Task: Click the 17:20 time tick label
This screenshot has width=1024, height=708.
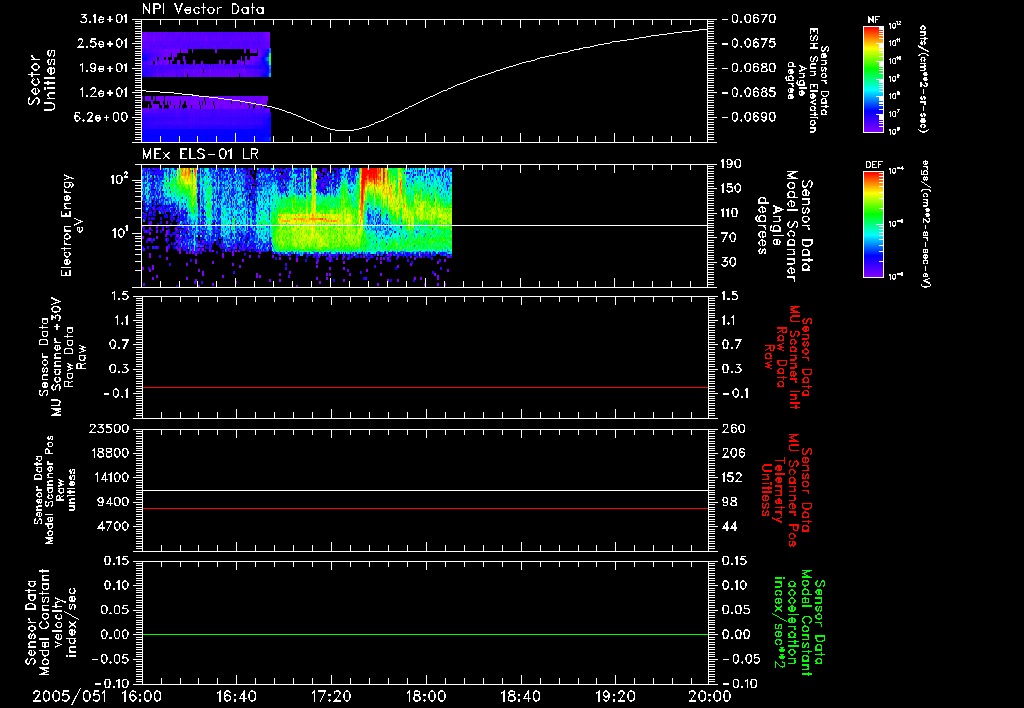Action: [331, 696]
